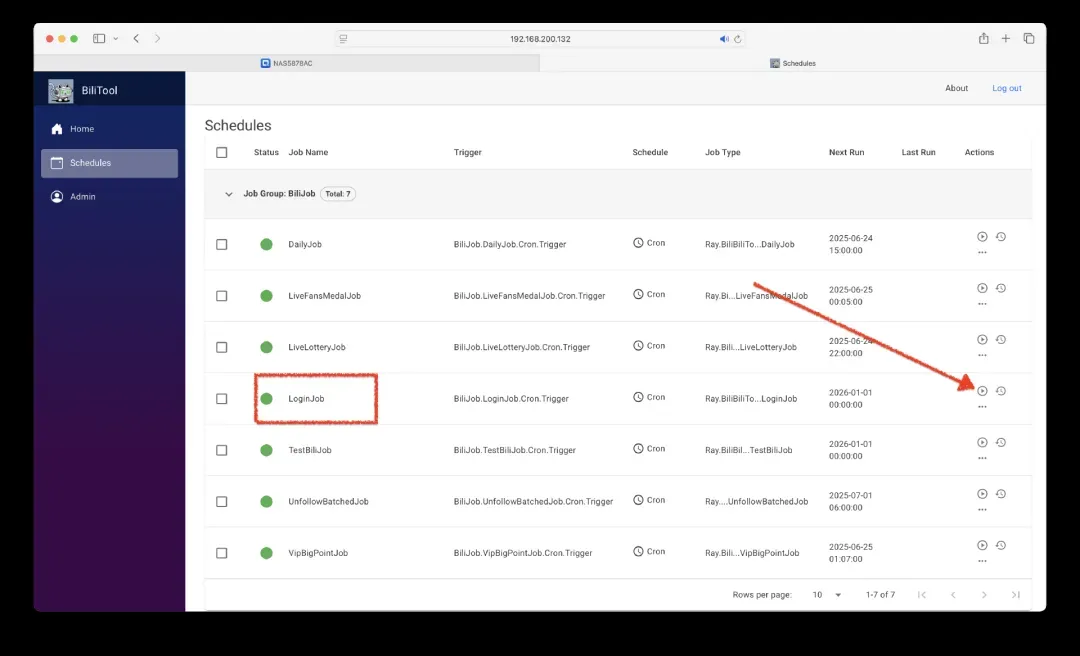The height and width of the screenshot is (656, 1080).
Task: Trigger the VipBigPointJob play icon
Action: click(982, 545)
